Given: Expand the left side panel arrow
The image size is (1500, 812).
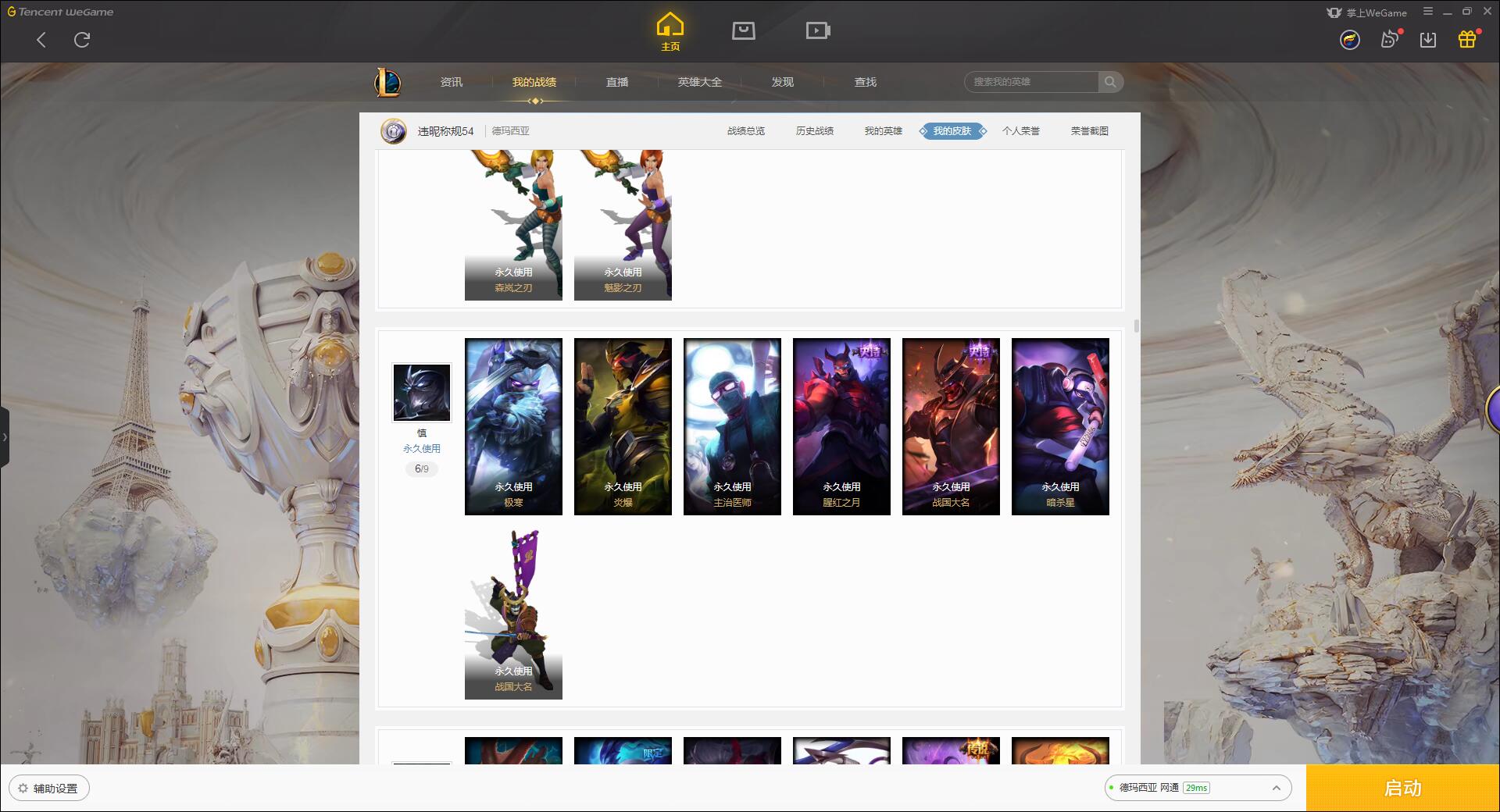Looking at the screenshot, I should tap(5, 437).
